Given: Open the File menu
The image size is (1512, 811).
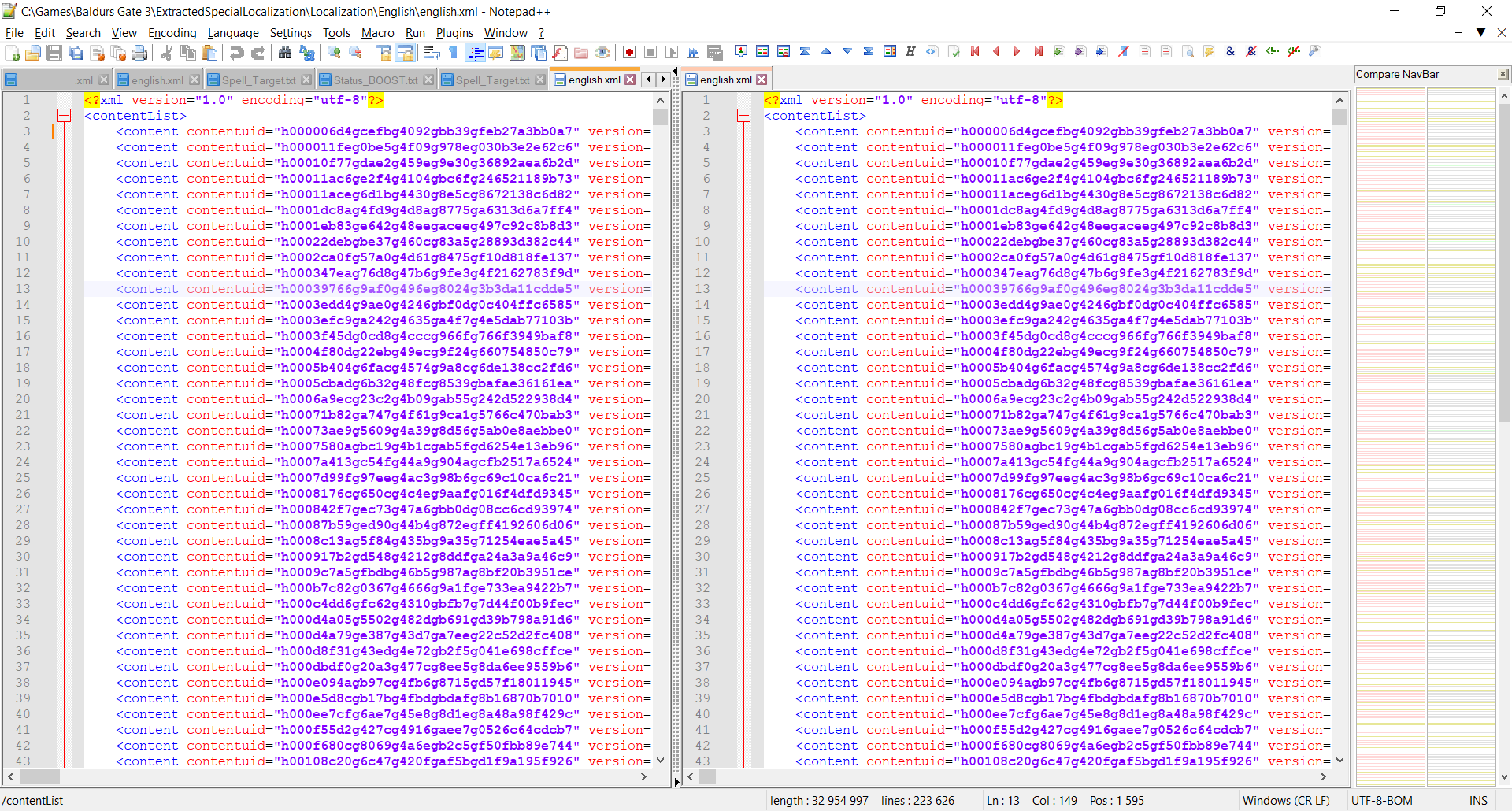Looking at the screenshot, I should click(x=14, y=32).
